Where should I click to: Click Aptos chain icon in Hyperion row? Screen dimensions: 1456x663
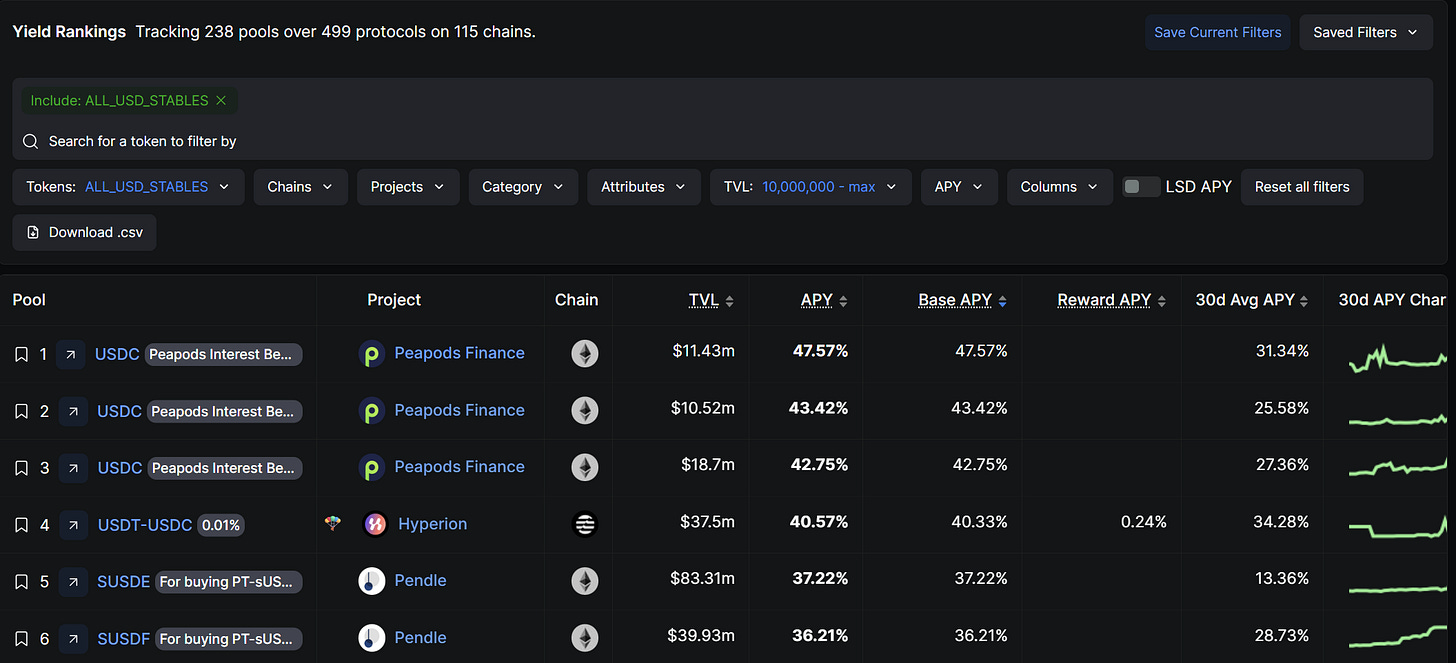[x=585, y=524]
